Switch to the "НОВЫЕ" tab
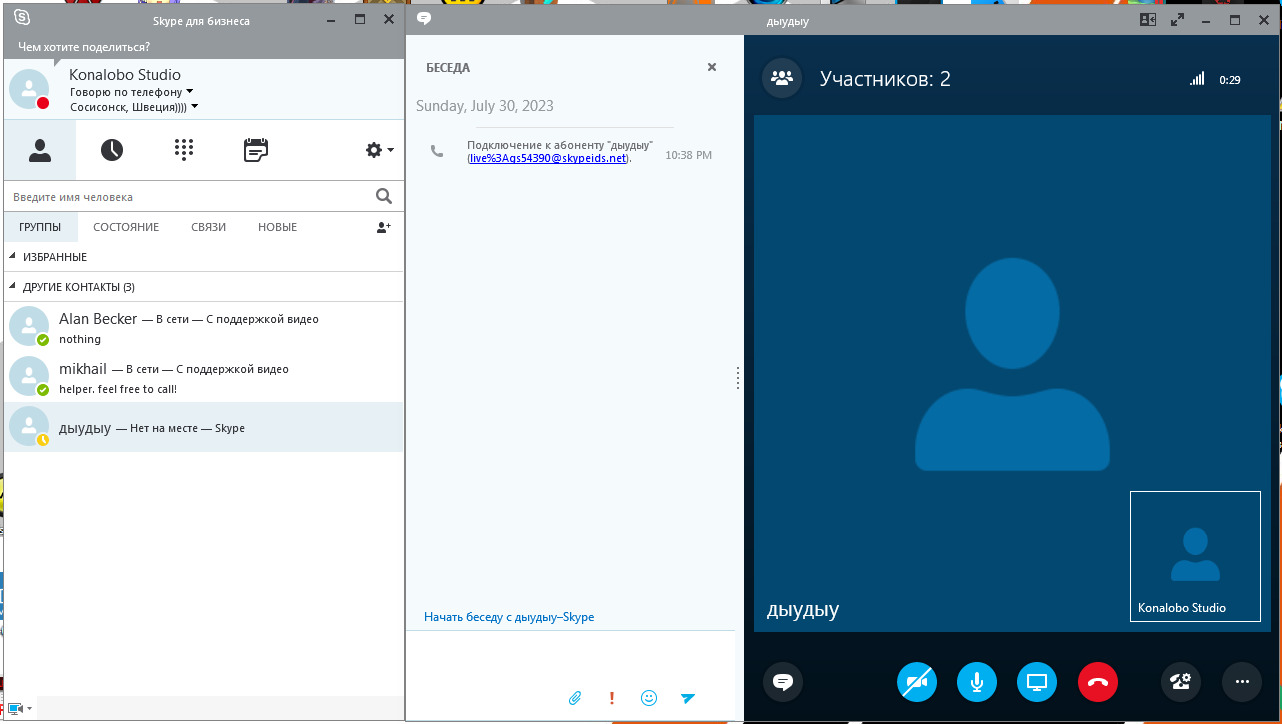1282x724 pixels. tap(277, 227)
